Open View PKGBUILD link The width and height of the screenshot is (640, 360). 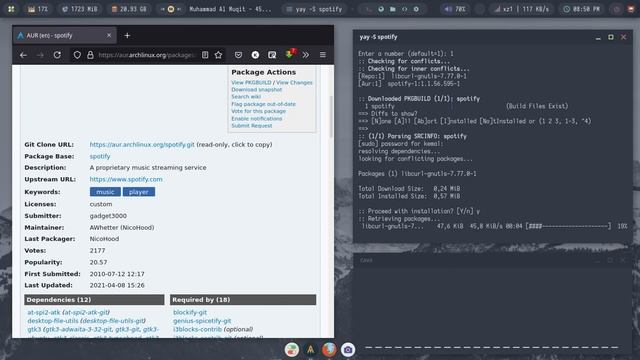click(251, 82)
